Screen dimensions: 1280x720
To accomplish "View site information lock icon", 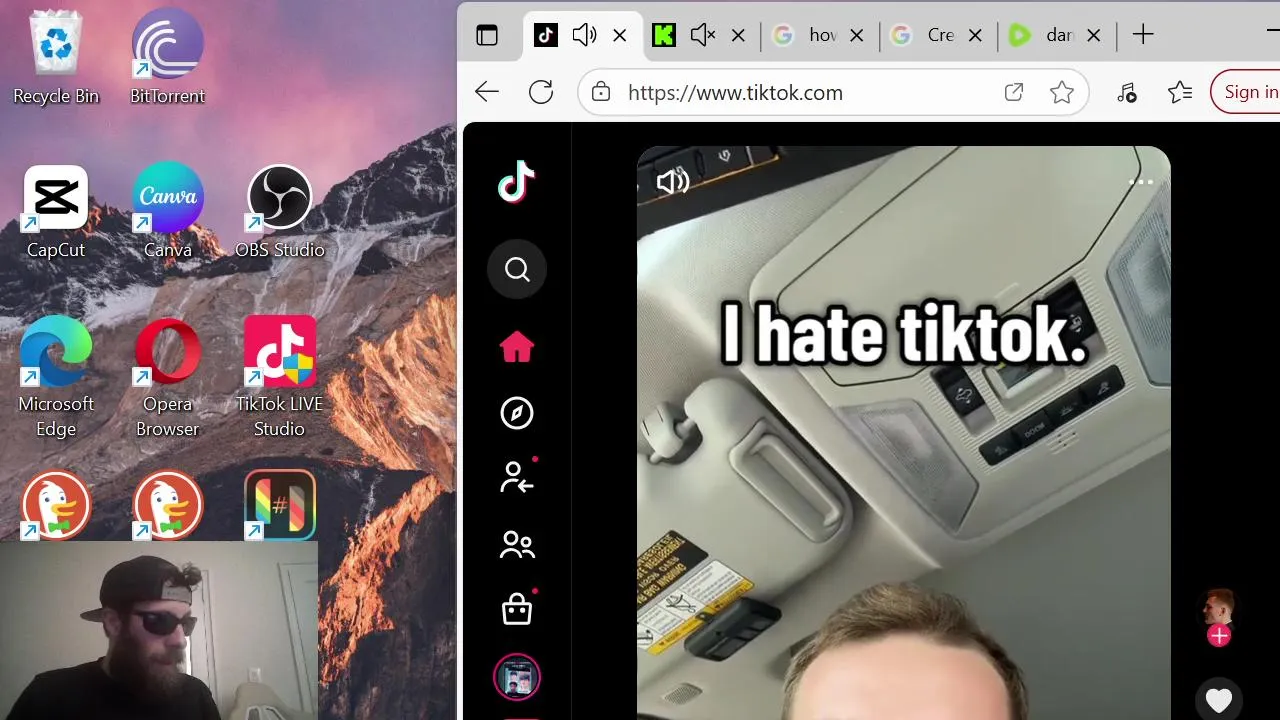I will (x=601, y=93).
